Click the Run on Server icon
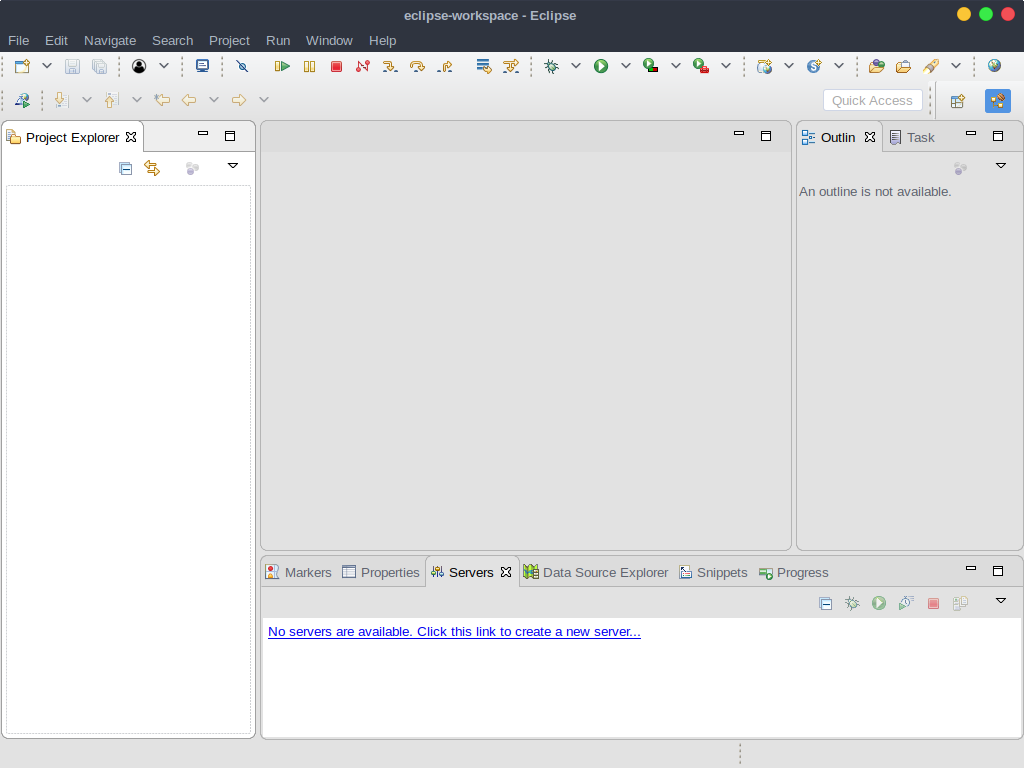 [x=22, y=100]
